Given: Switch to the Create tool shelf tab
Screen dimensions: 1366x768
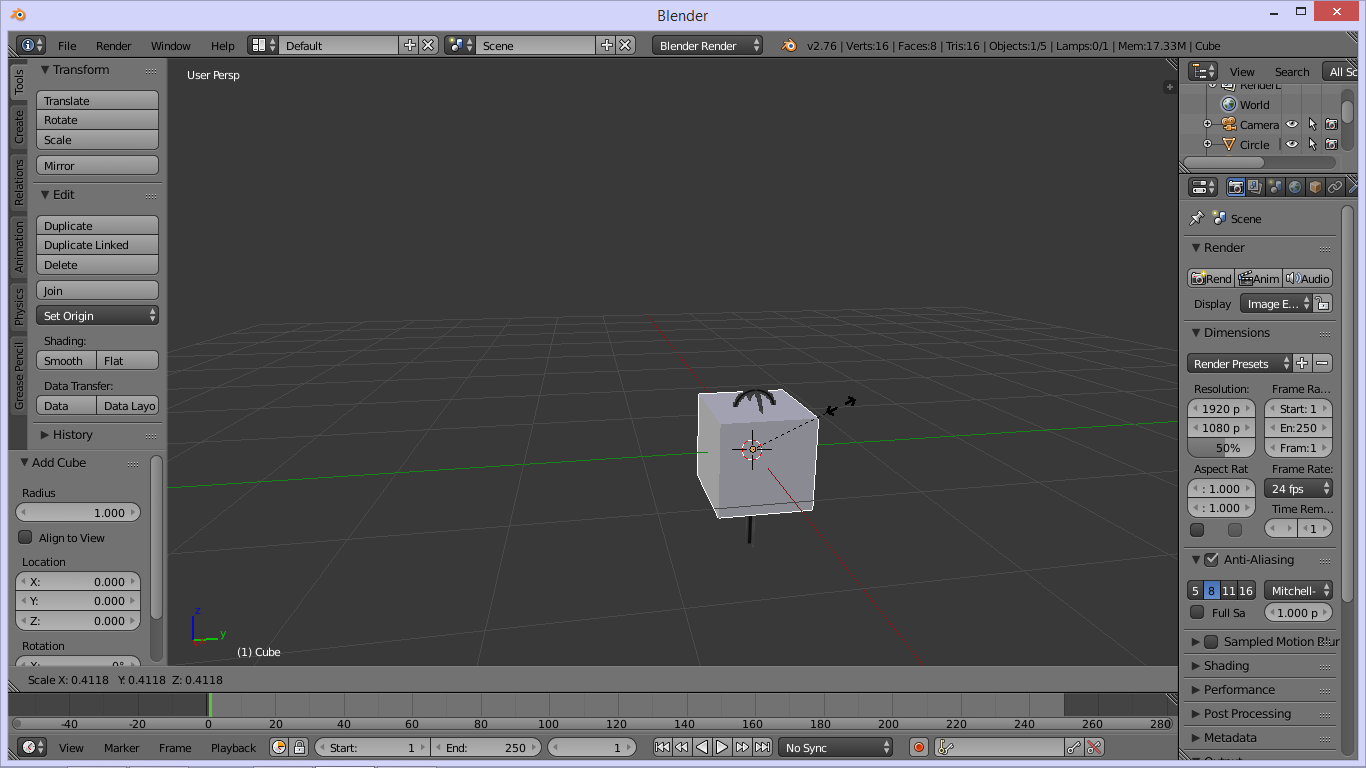Looking at the screenshot, I should 18,126.
